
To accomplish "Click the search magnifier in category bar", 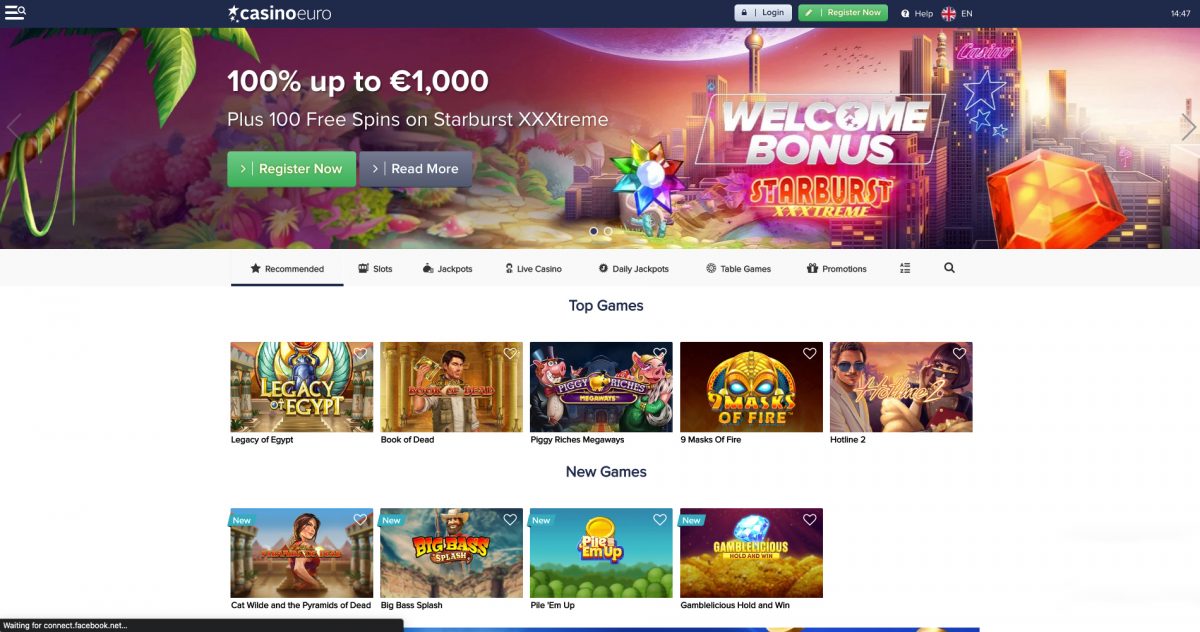I will click(x=949, y=268).
